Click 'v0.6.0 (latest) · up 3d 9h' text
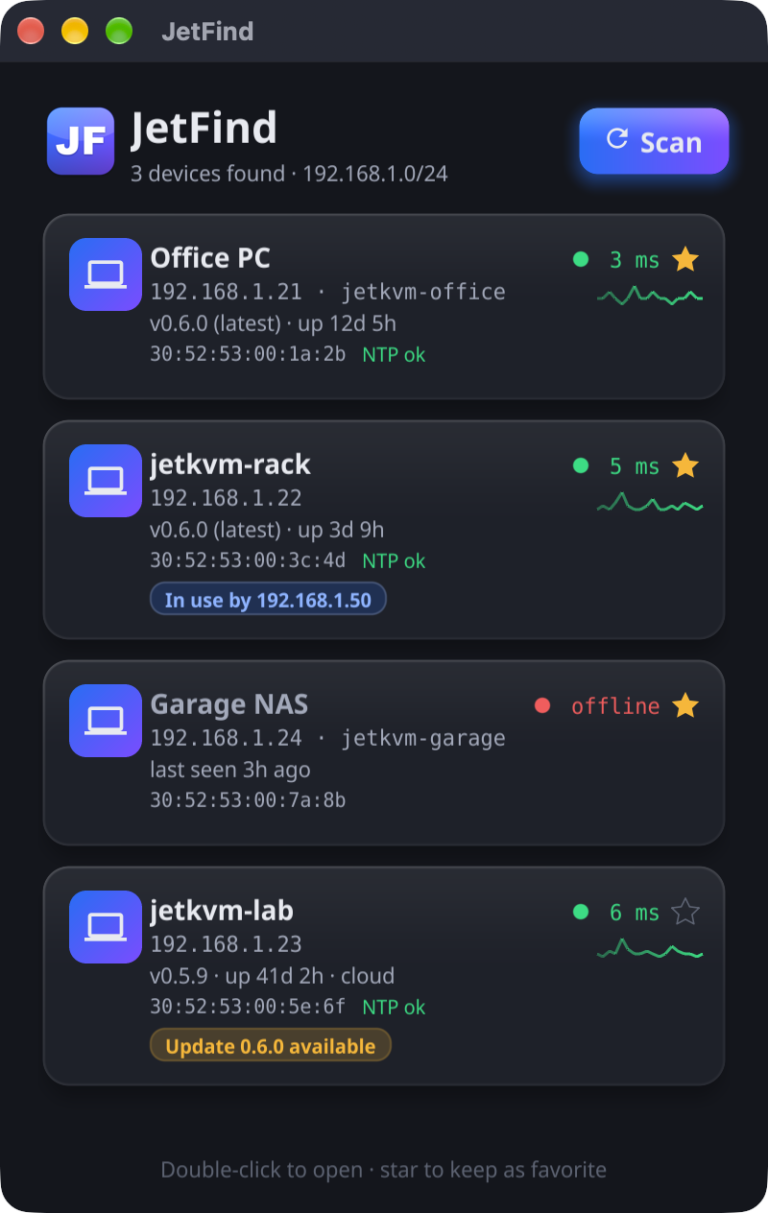This screenshot has width=768, height=1213. (267, 530)
